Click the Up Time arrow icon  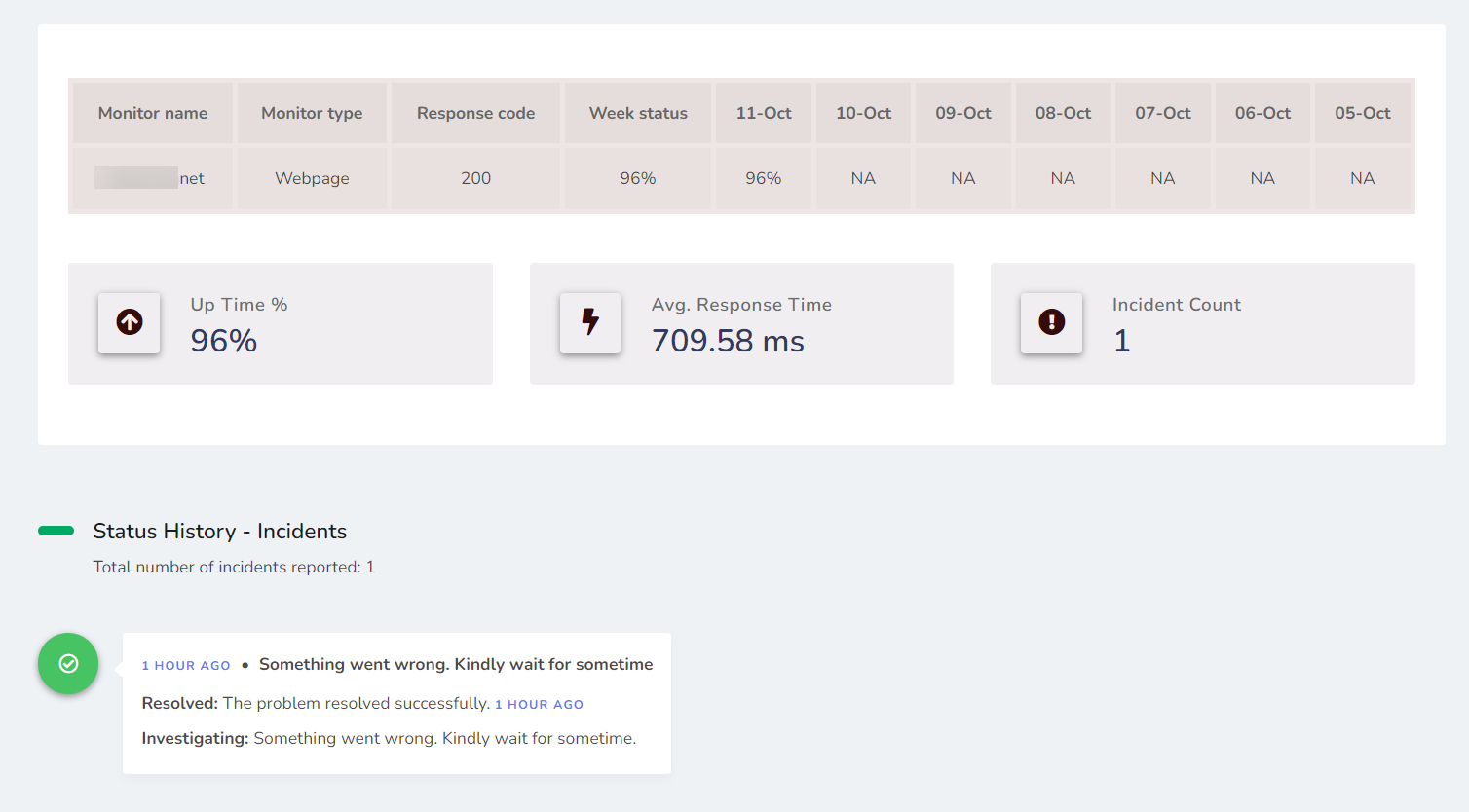click(130, 322)
